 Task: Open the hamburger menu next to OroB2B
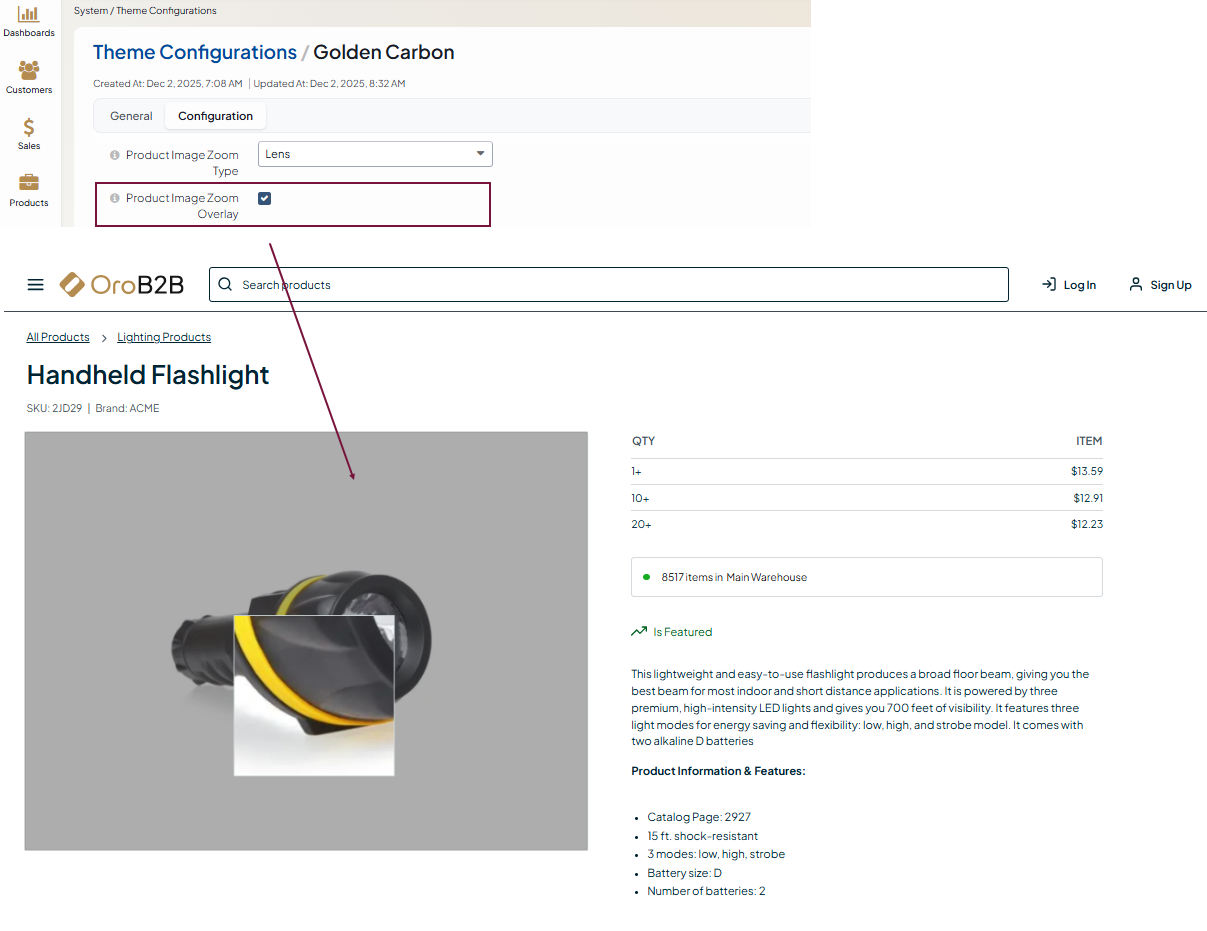point(36,285)
